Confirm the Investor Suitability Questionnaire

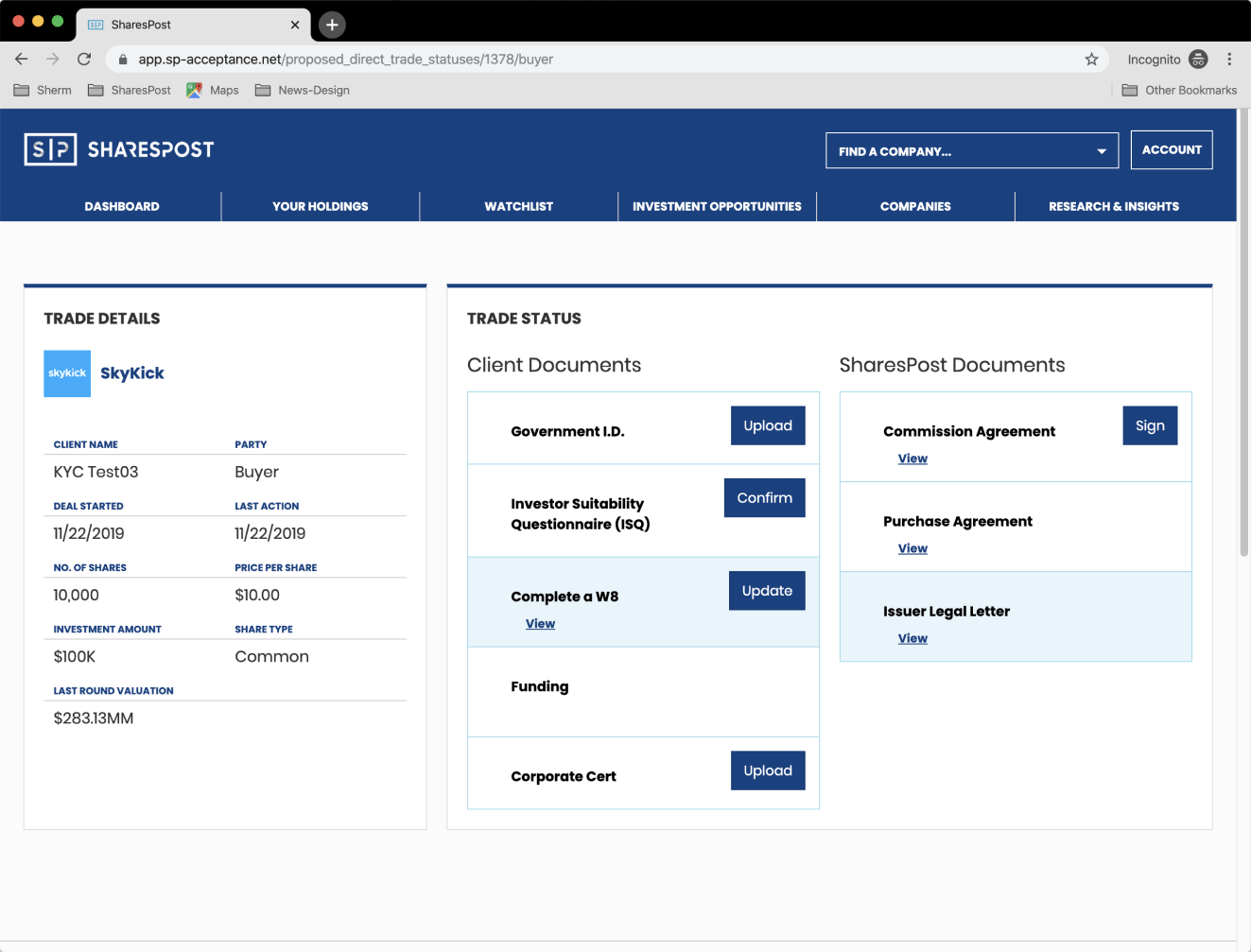point(764,497)
